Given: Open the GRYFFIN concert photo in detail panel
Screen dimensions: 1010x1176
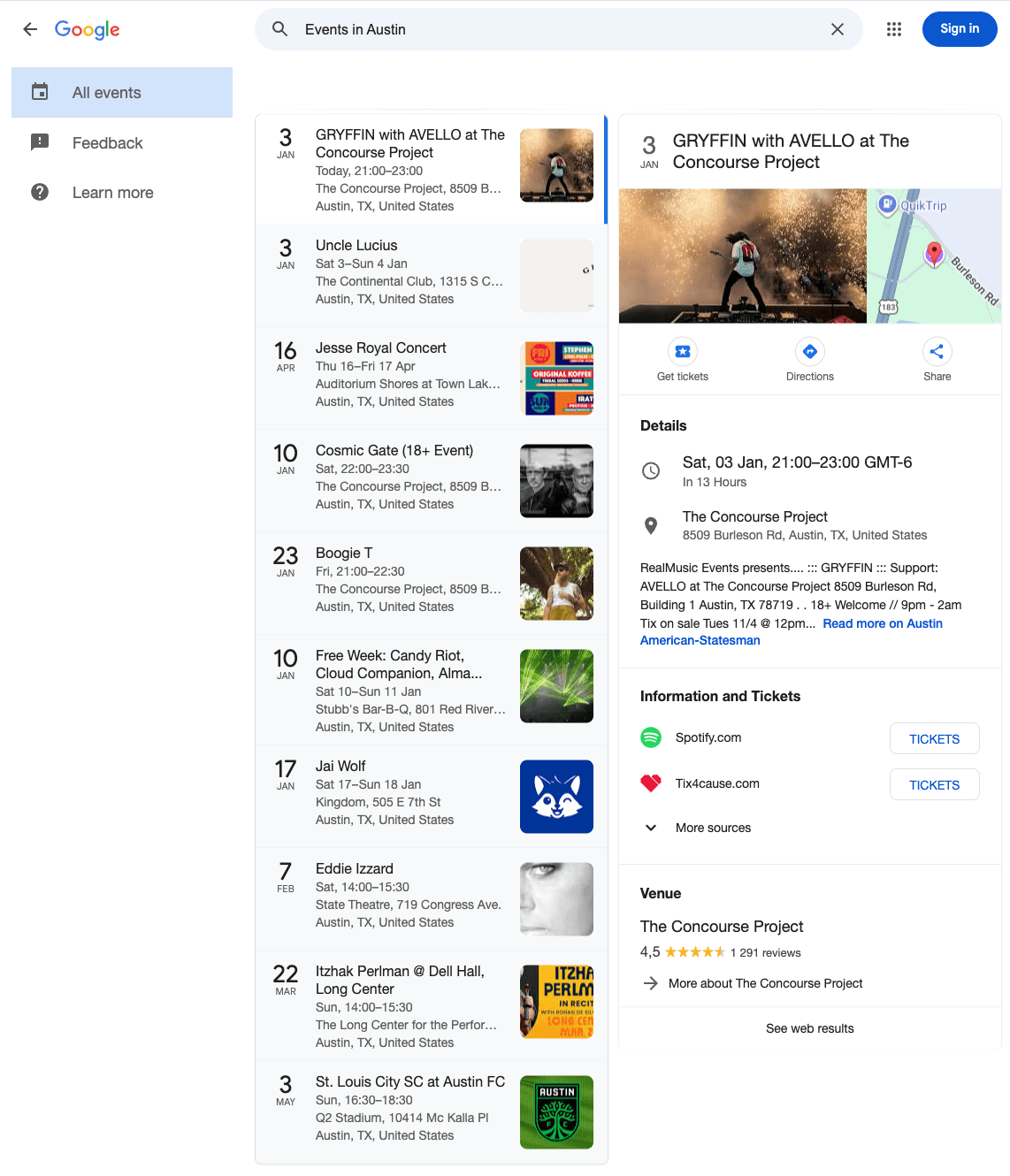Looking at the screenshot, I should point(743,256).
